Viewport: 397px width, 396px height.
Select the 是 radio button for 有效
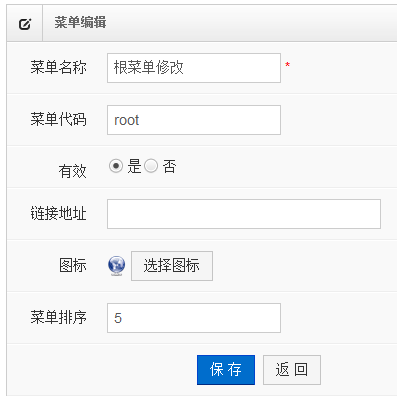click(x=116, y=166)
